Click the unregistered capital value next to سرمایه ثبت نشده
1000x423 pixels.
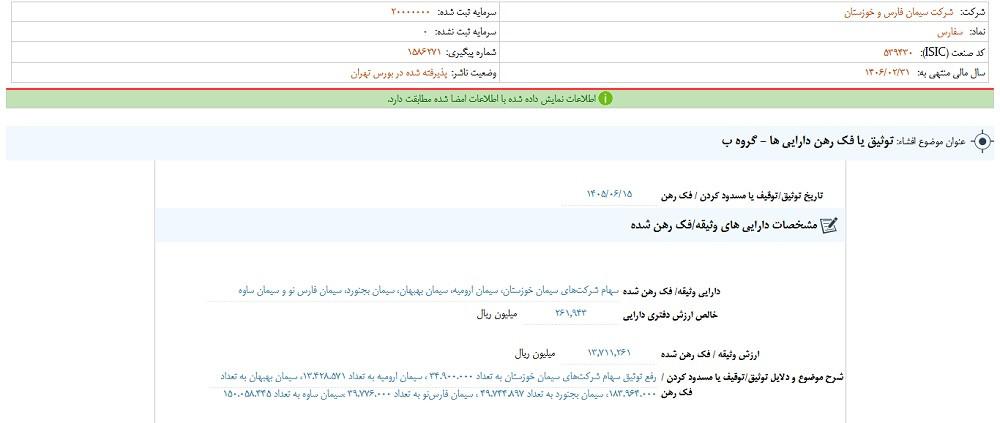[425, 33]
